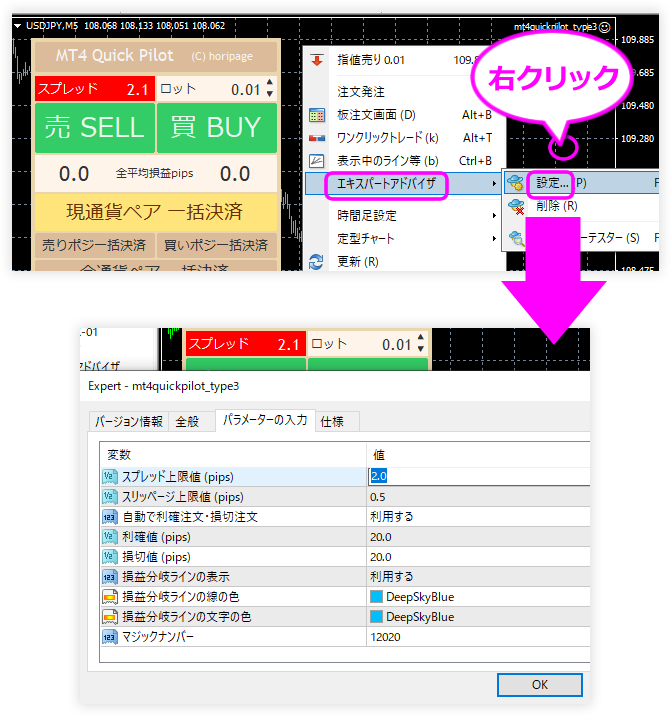671x716 pixels.
Task: Click the 損益分岐ラインの表示 integer icon
Action: tap(110, 577)
